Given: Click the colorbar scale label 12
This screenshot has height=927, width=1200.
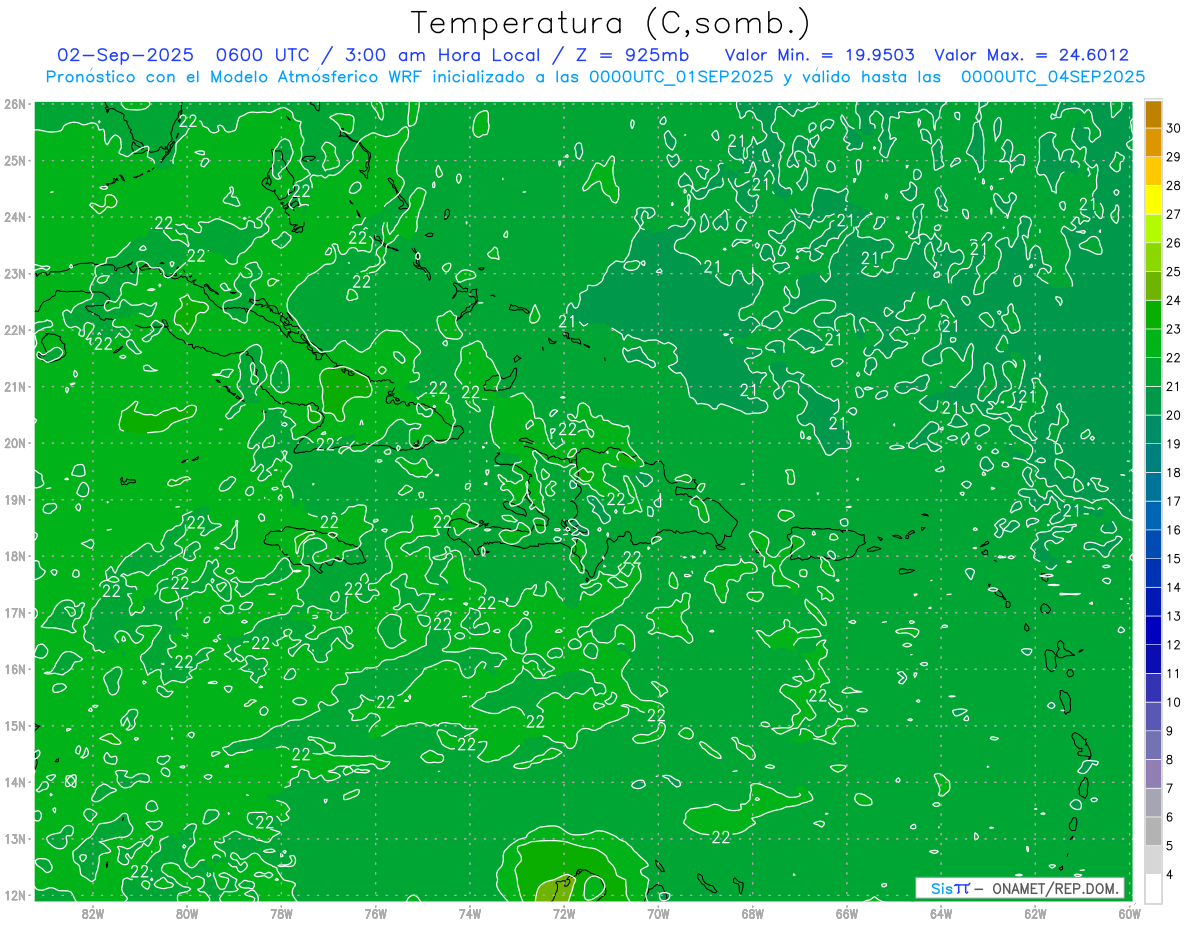Looking at the screenshot, I should click(1173, 644).
